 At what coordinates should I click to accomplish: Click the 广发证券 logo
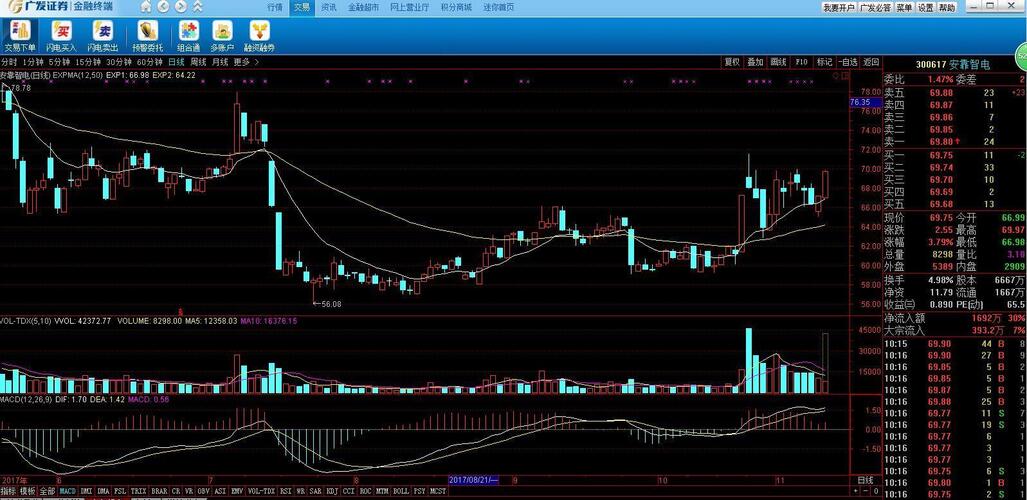(x=41, y=7)
